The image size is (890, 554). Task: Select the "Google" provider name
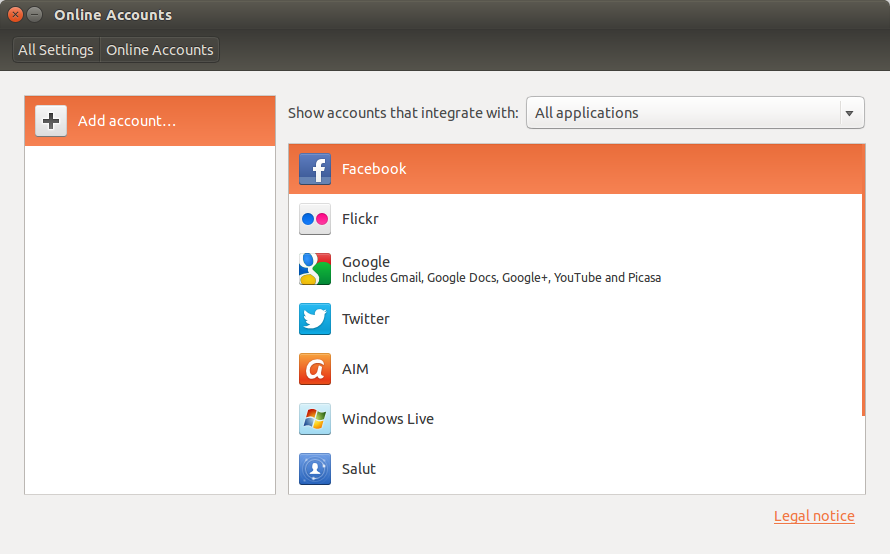[366, 262]
